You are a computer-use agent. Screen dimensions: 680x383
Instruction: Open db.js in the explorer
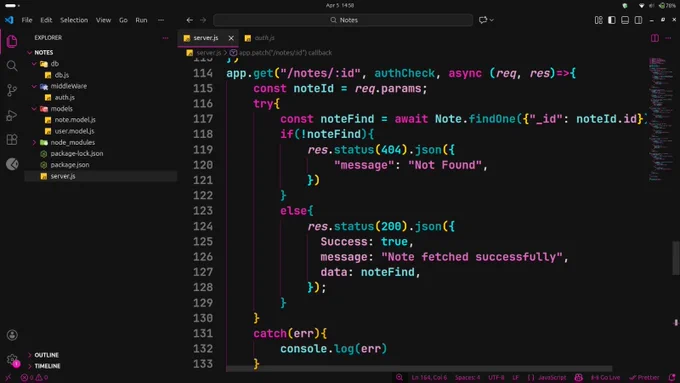62,75
